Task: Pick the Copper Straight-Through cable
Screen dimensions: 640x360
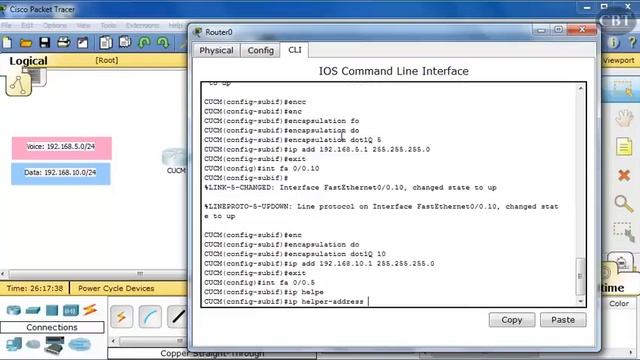Action: click(177, 317)
